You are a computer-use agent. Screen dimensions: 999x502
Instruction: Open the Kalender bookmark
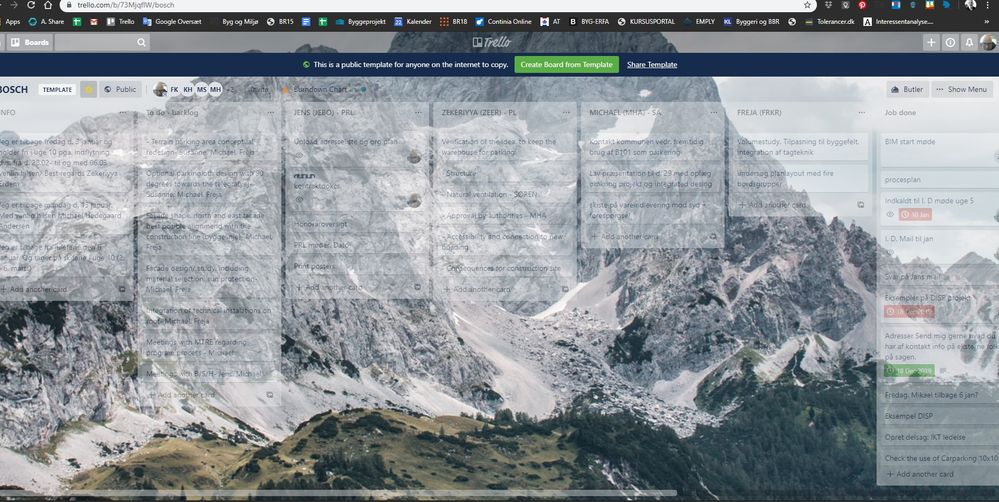tap(413, 22)
